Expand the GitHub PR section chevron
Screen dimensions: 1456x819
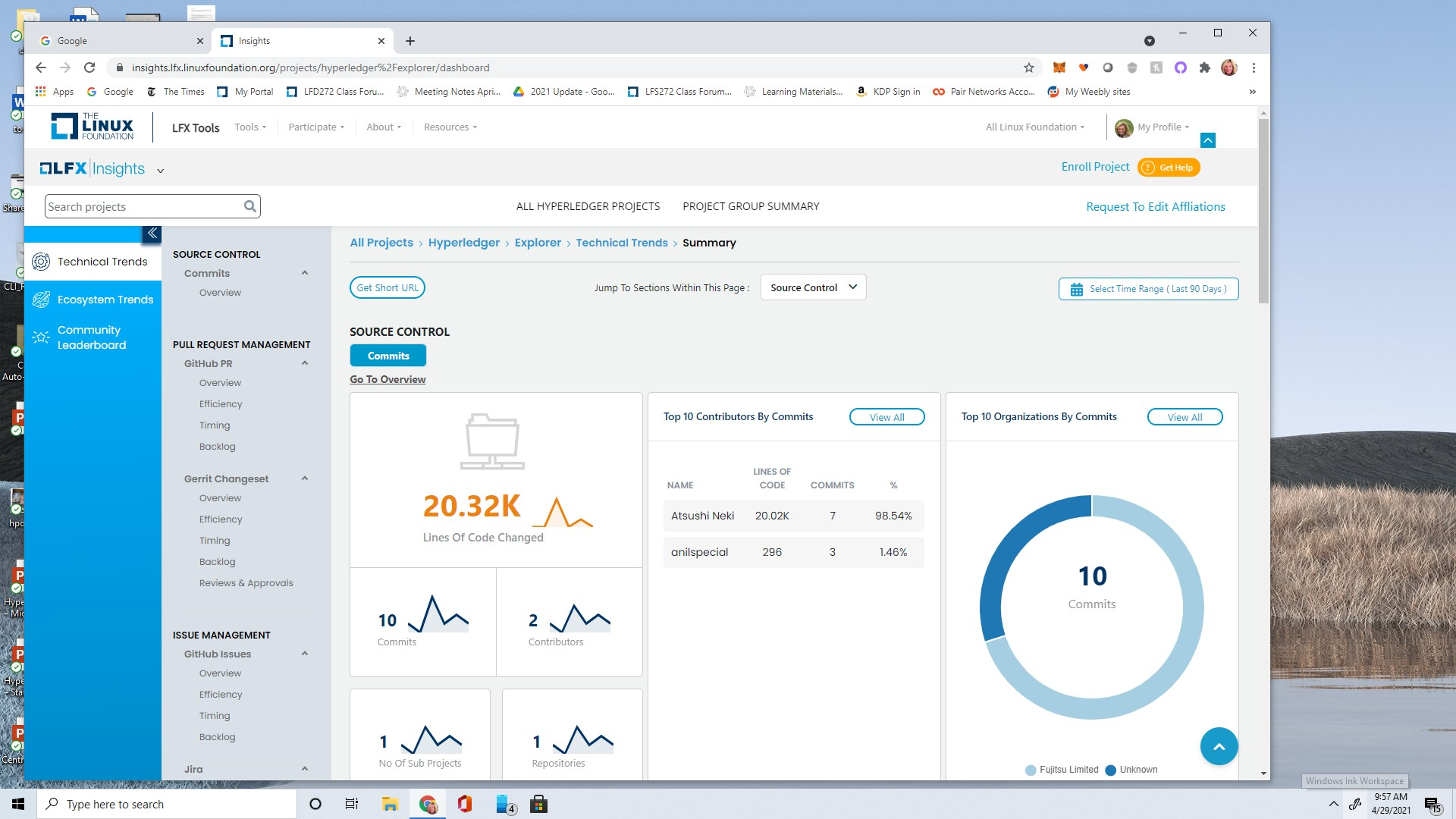tap(304, 362)
